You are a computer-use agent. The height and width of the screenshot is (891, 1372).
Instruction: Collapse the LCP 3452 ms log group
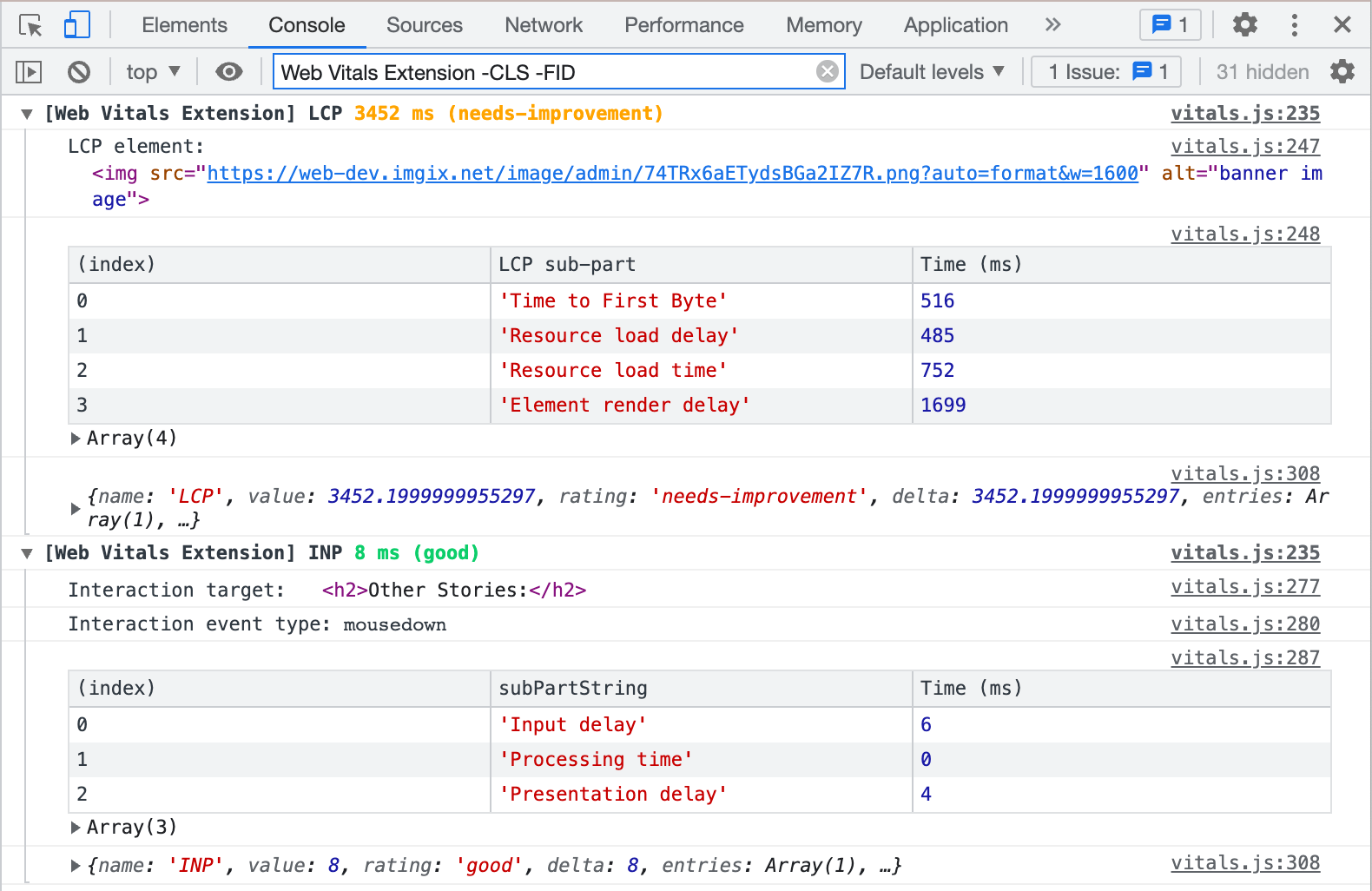(x=27, y=114)
